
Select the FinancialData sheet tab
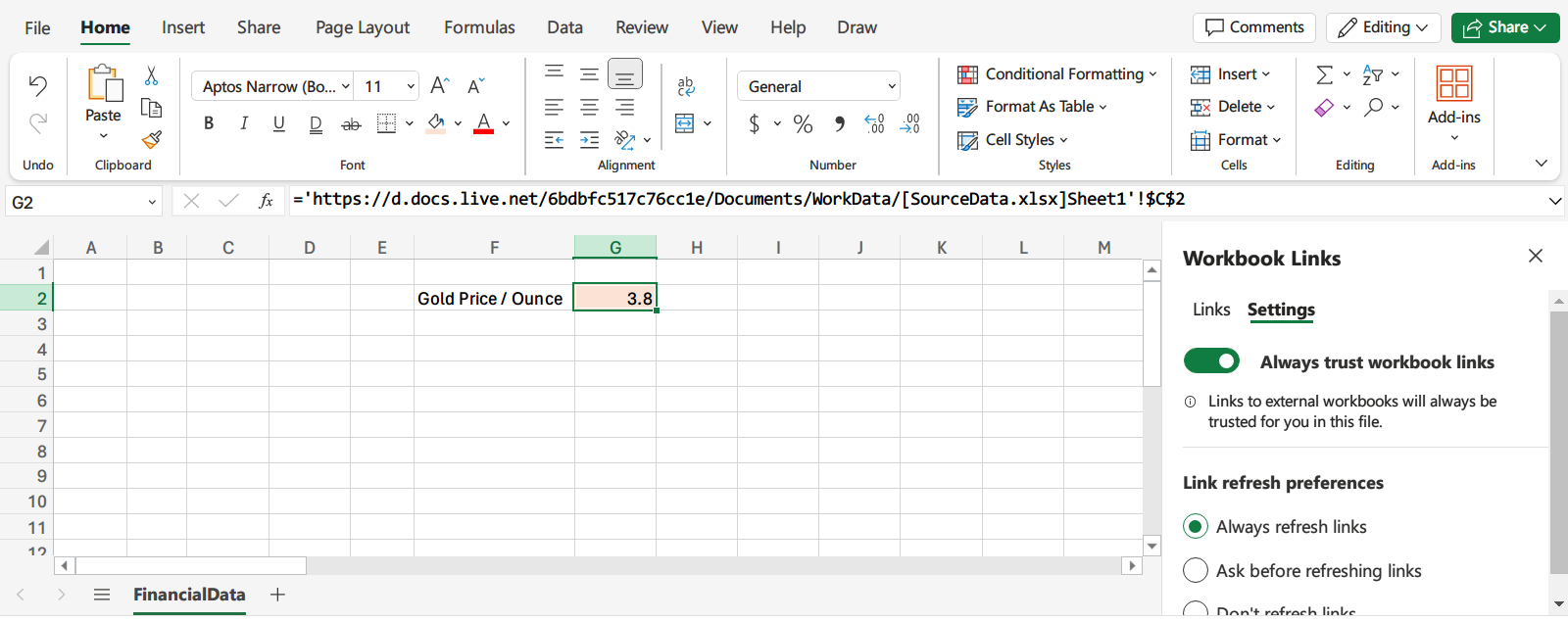(x=189, y=595)
